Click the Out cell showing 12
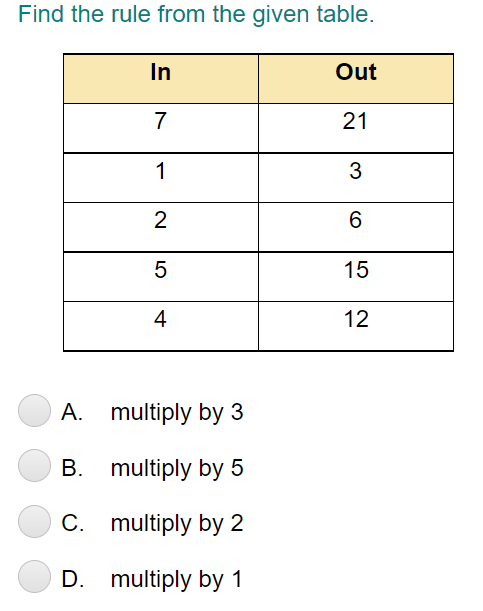The height and width of the screenshot is (611, 483). [x=356, y=326]
